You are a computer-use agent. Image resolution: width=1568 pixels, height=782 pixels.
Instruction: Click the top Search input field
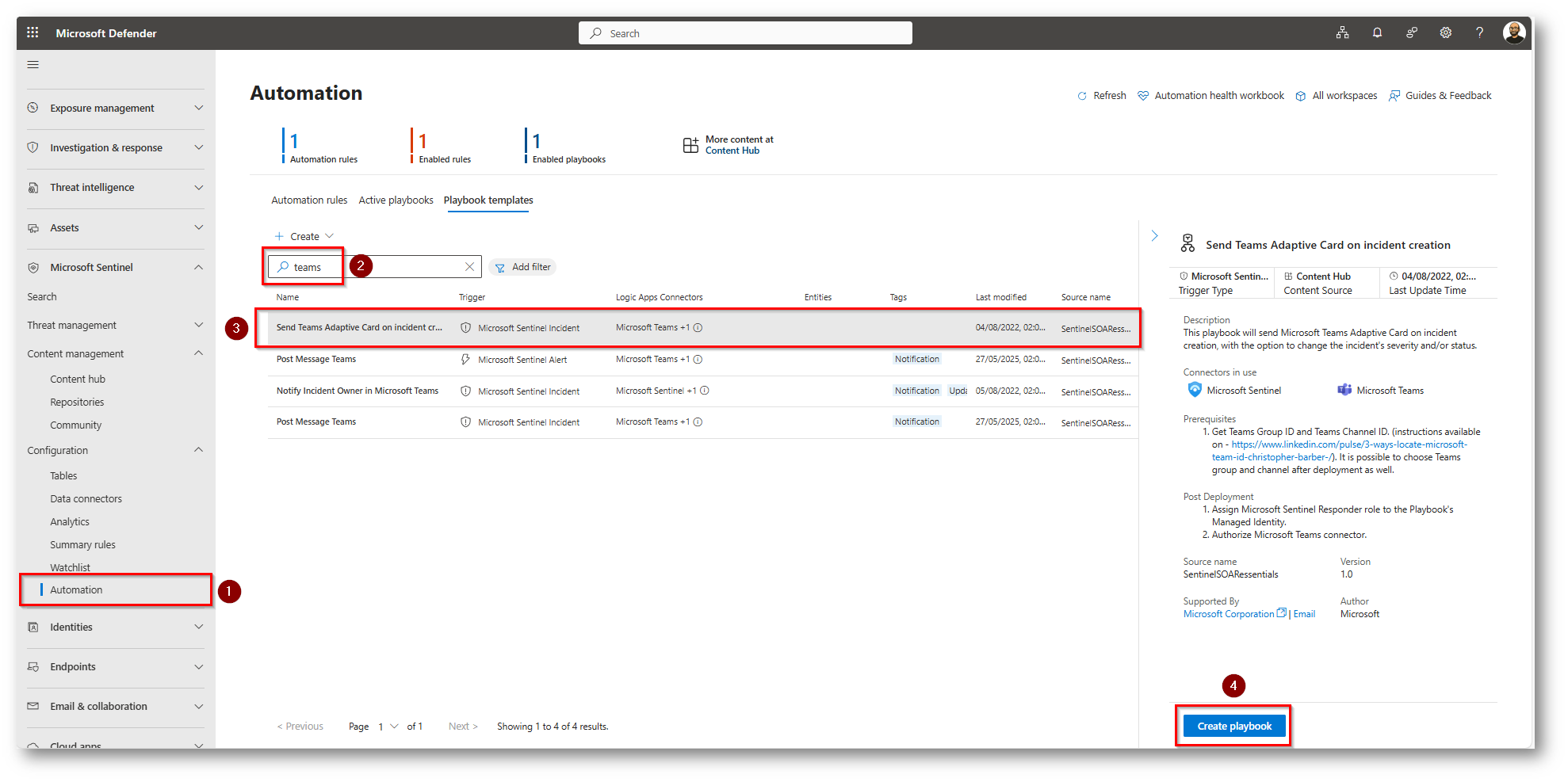click(x=745, y=33)
